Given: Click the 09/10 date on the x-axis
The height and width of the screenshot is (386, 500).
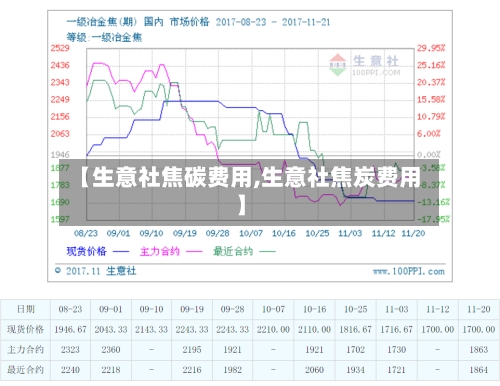Looking at the screenshot, I should point(151,233).
